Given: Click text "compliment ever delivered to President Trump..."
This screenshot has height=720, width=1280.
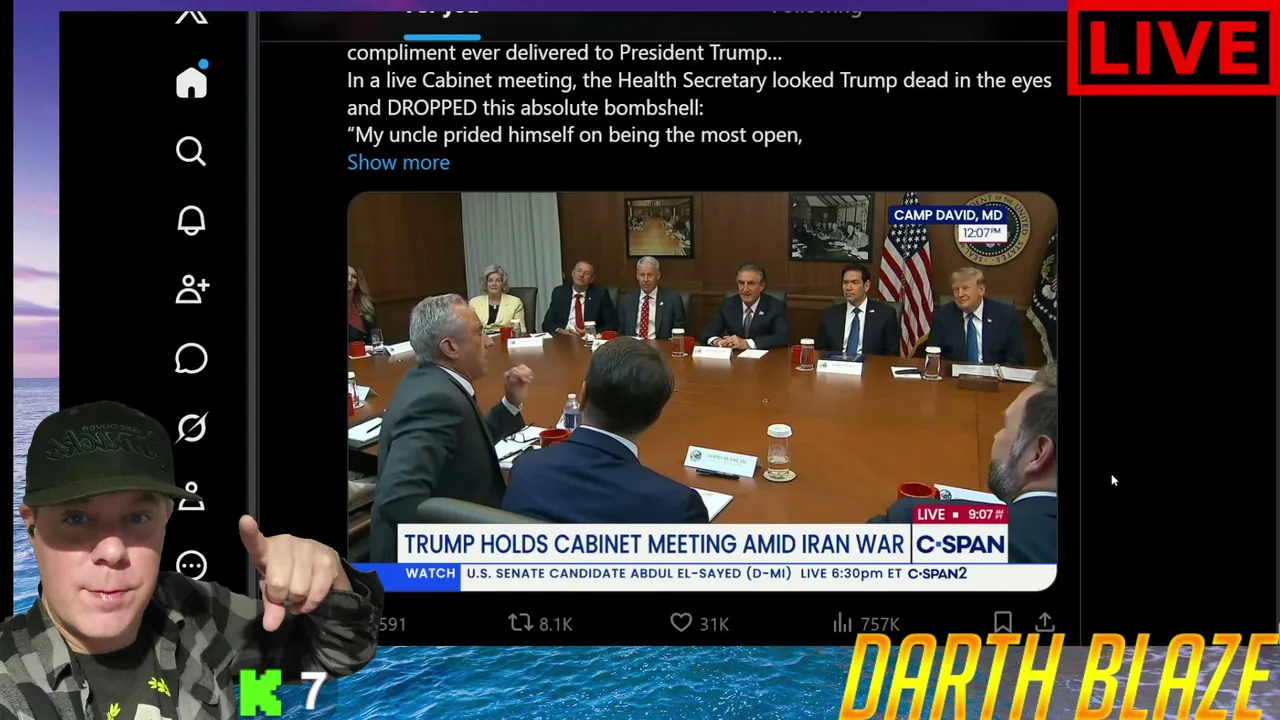Looking at the screenshot, I should 564,53.
